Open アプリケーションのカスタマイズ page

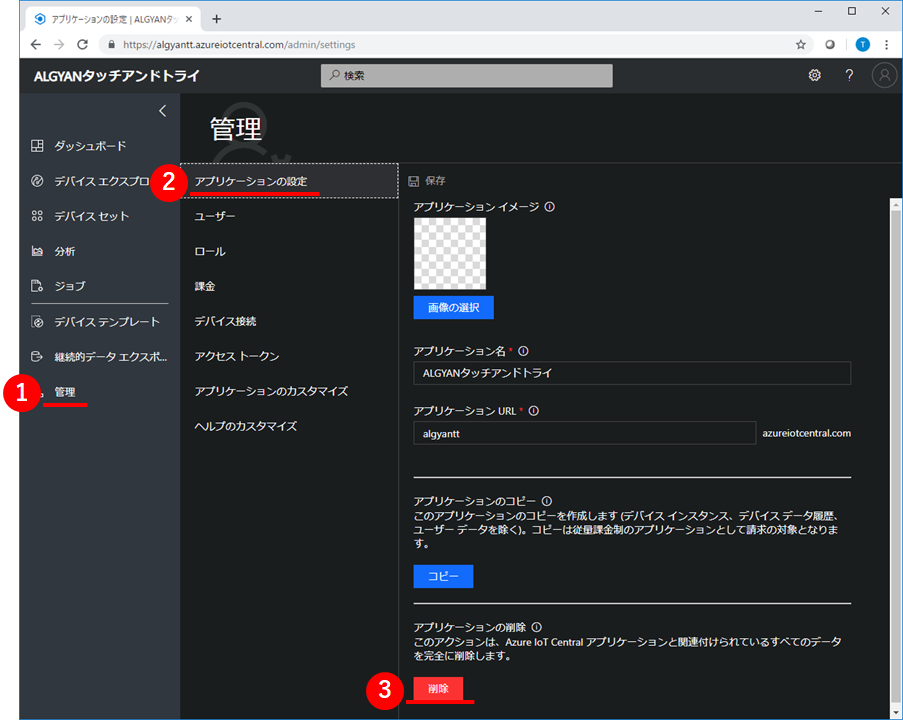click(x=271, y=391)
